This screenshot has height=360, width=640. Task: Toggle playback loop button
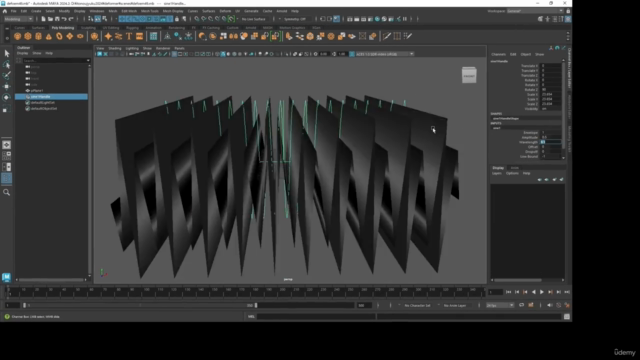click(521, 305)
